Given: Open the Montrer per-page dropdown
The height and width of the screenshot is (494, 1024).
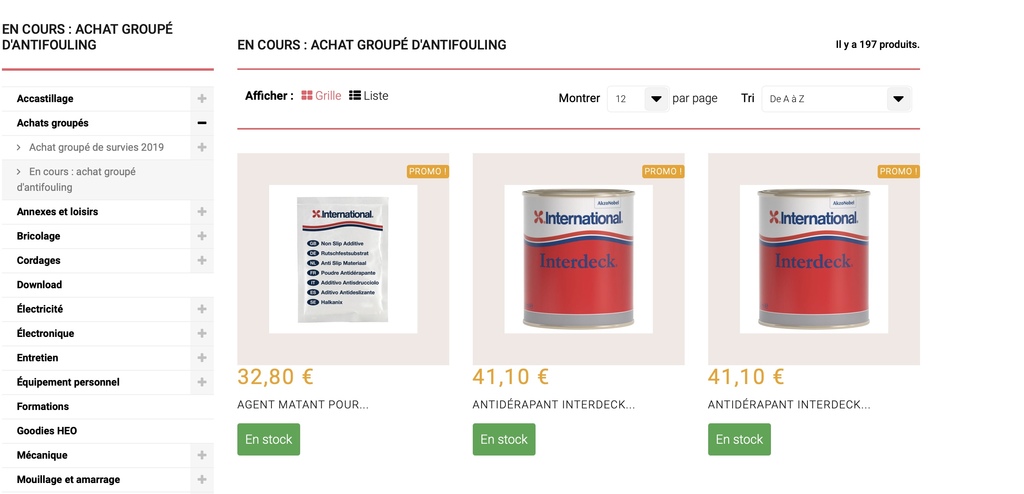Looking at the screenshot, I should click(638, 99).
